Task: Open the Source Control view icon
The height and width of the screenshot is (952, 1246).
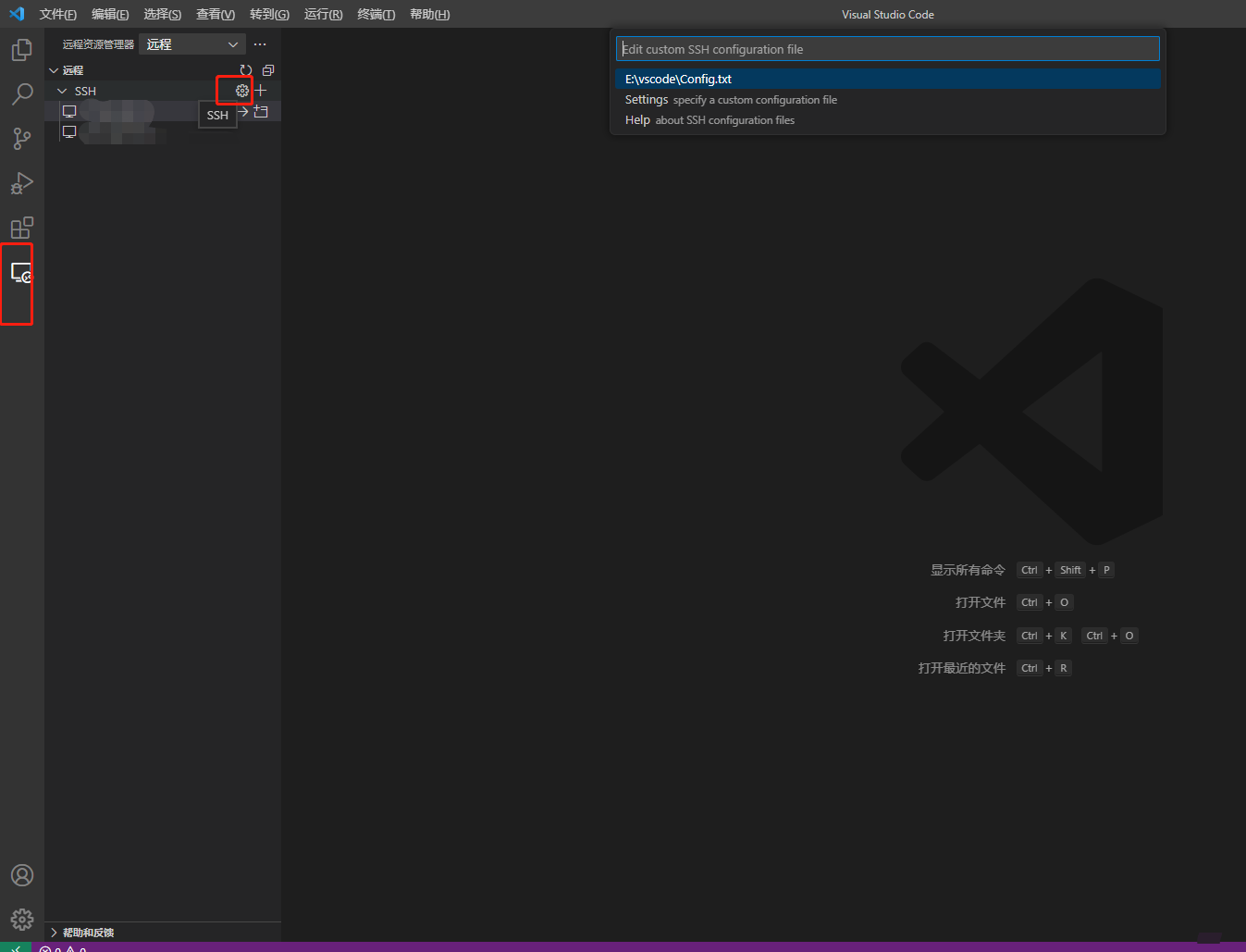Action: (22, 139)
